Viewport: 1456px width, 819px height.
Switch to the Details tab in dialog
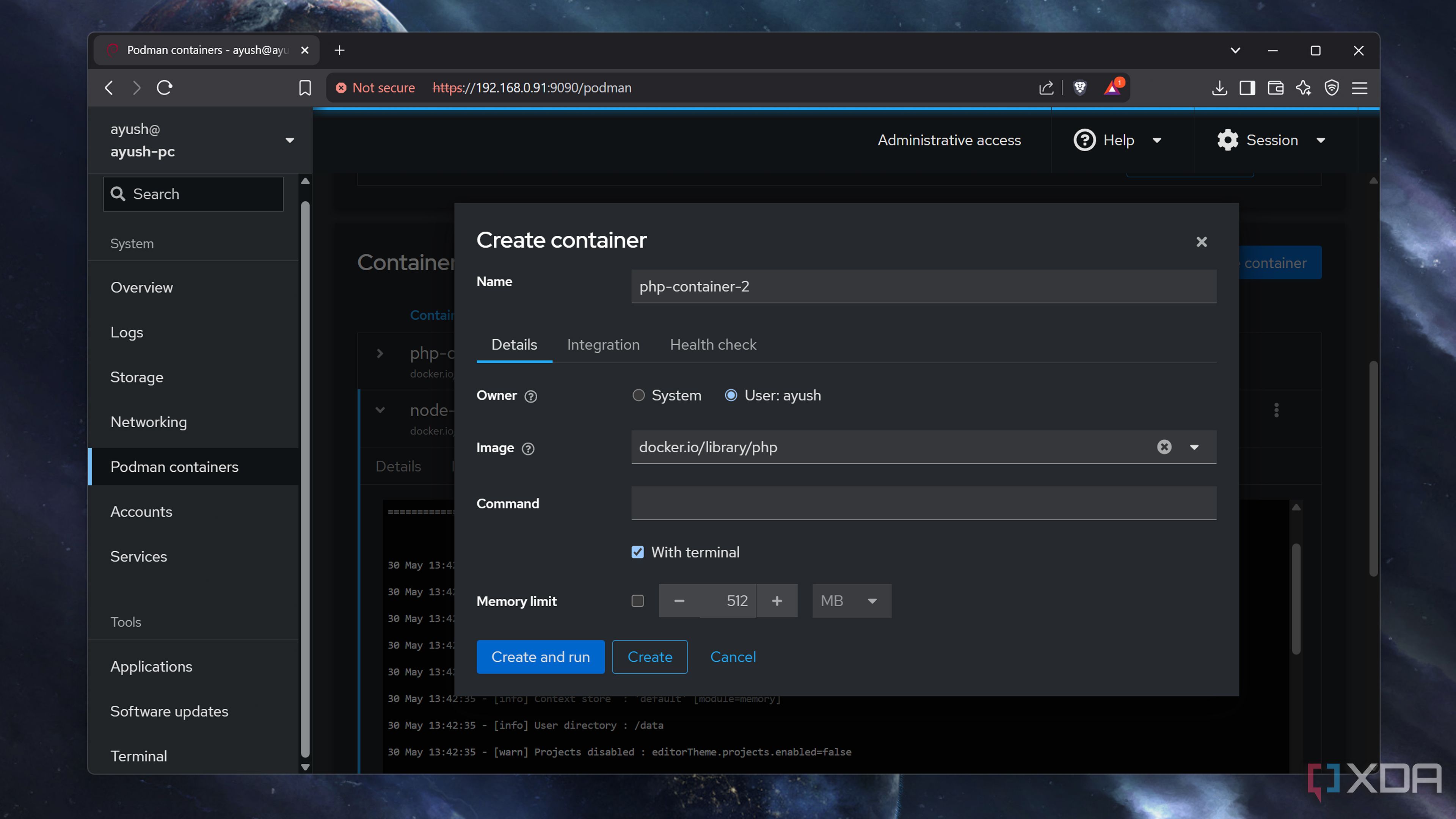tap(514, 345)
